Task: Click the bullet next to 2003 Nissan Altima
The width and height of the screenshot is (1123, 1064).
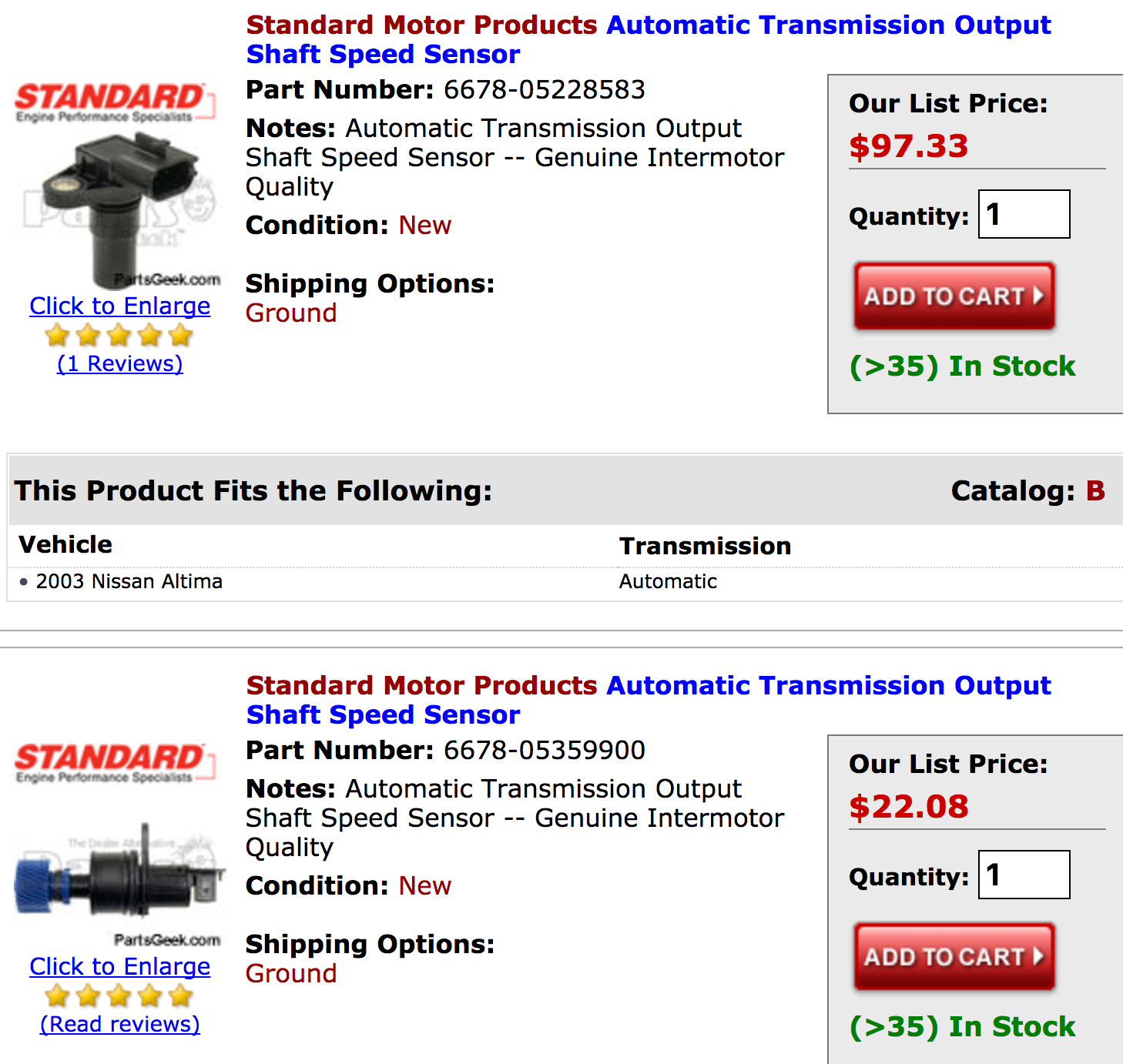Action: click(x=24, y=583)
